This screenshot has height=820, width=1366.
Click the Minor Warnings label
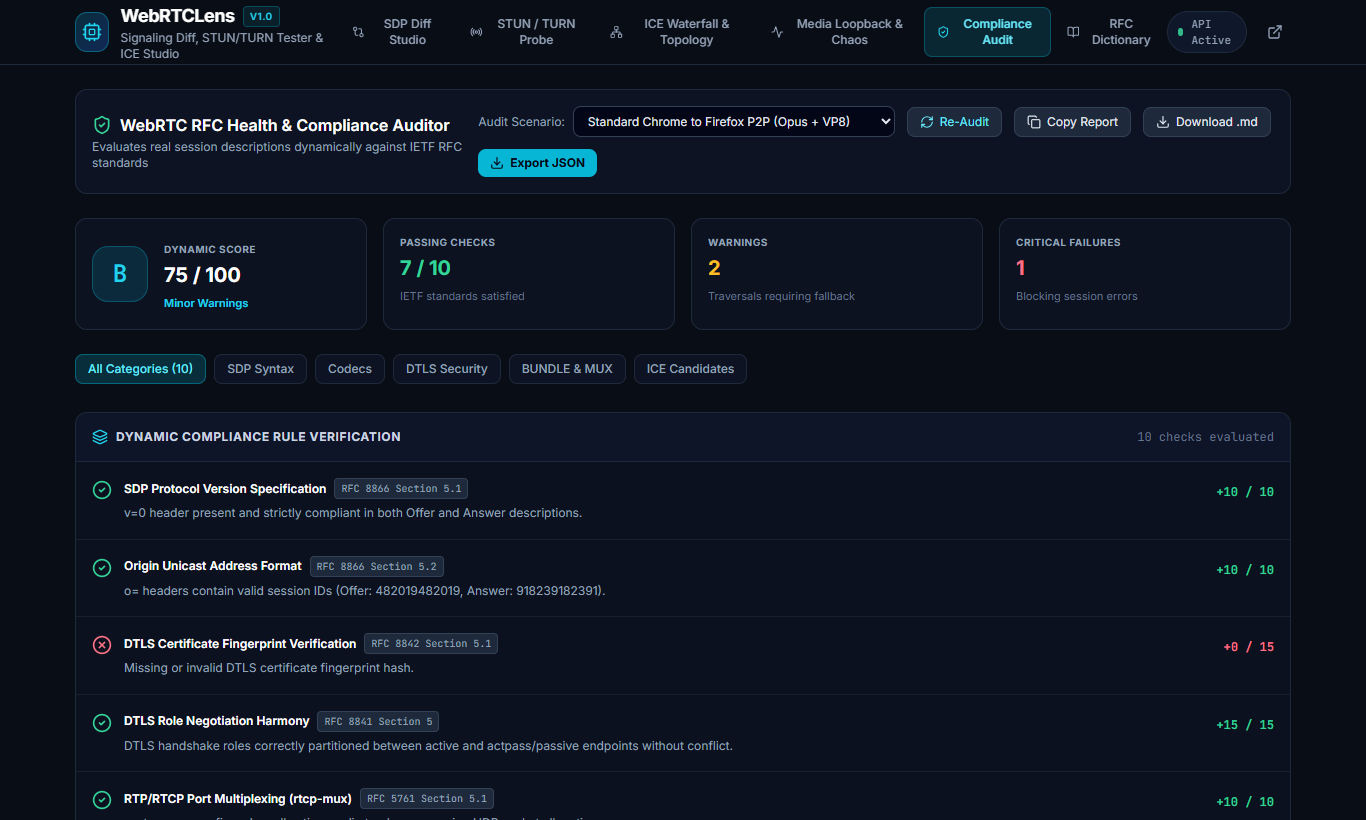pos(206,303)
